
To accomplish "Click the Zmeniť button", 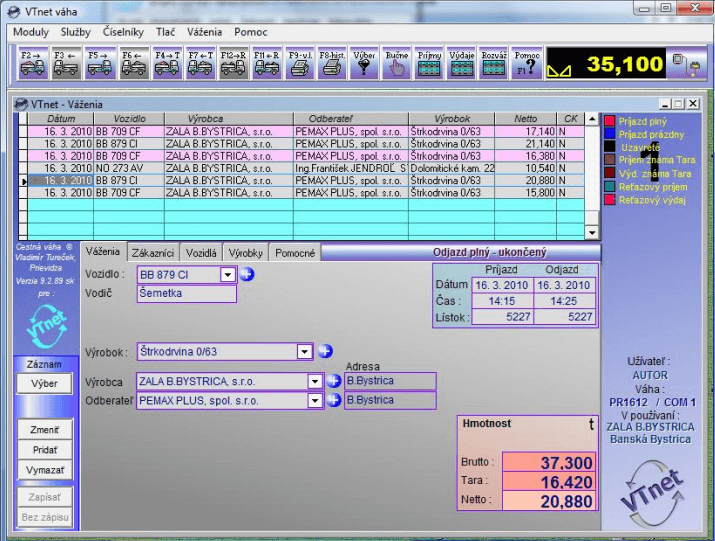I will 45,430.
